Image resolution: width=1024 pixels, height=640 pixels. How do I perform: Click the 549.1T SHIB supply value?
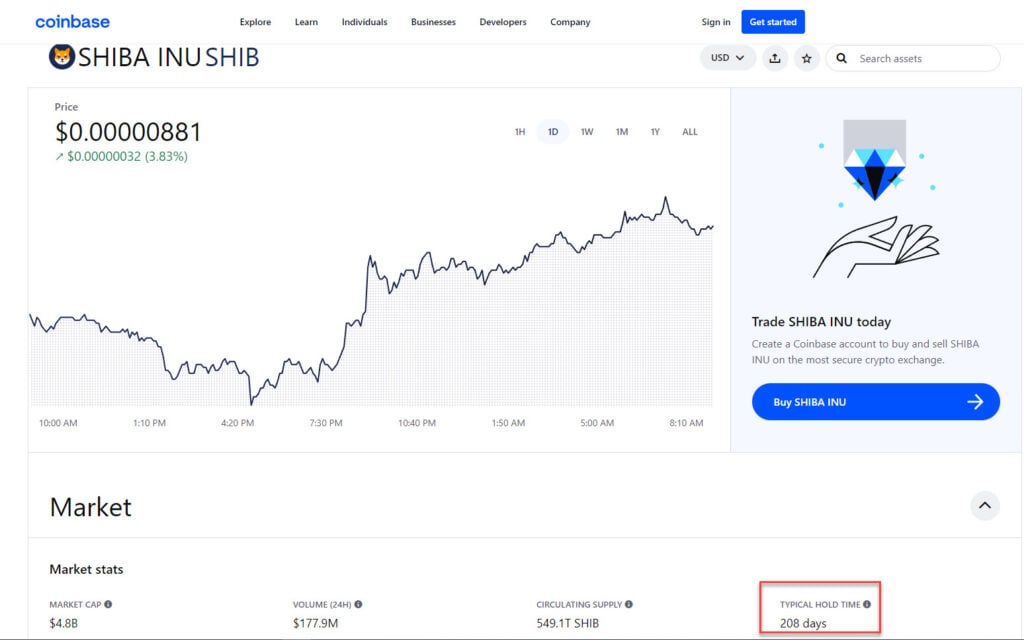point(568,623)
